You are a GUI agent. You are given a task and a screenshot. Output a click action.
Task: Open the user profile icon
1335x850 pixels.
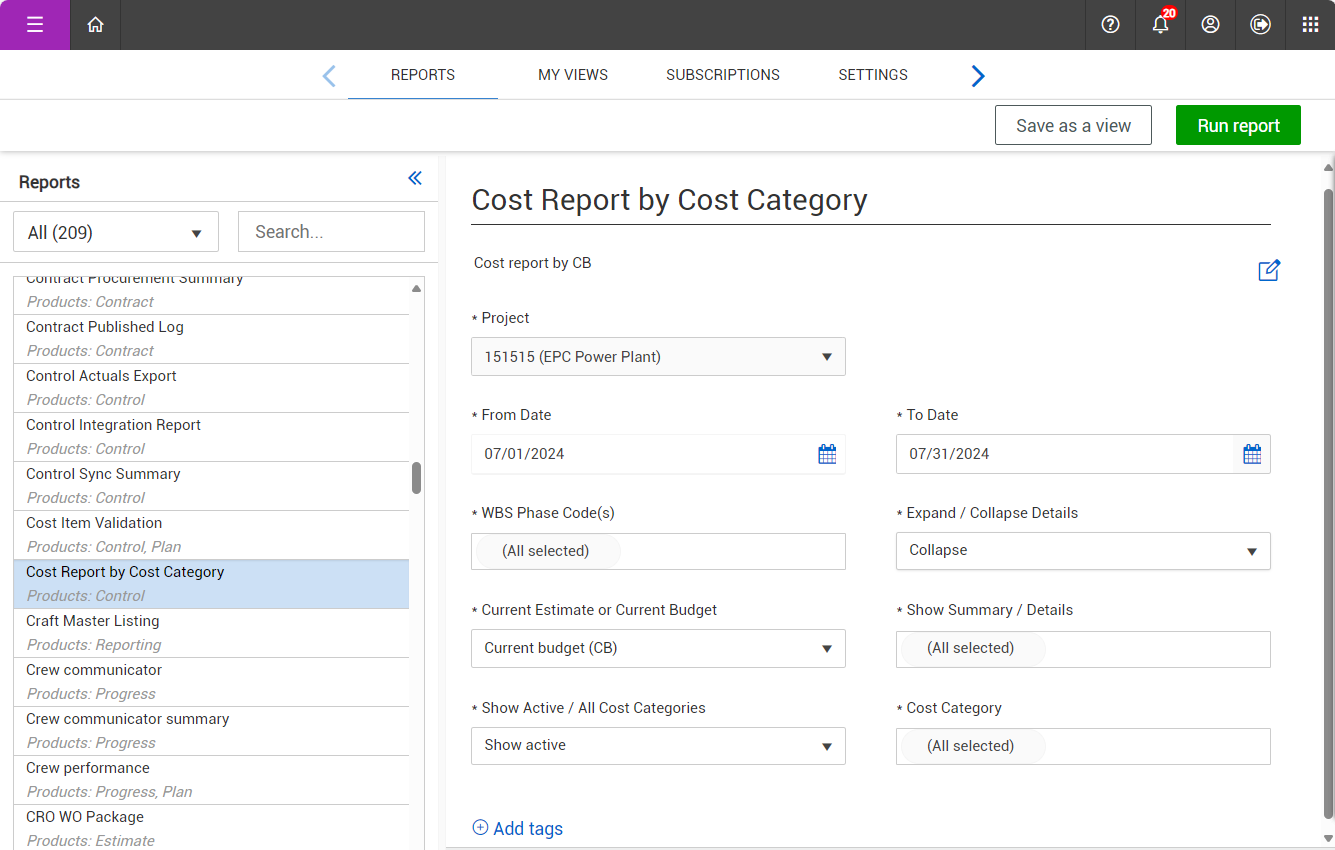pos(1210,25)
